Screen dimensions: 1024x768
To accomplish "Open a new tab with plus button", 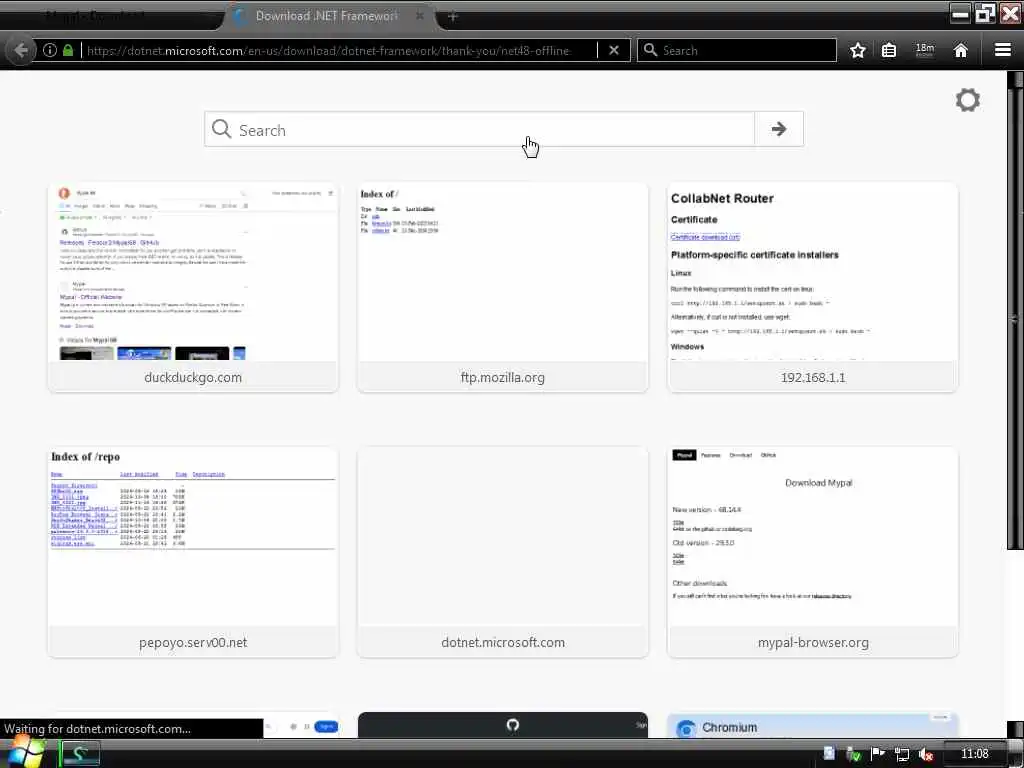I will click(x=453, y=16).
